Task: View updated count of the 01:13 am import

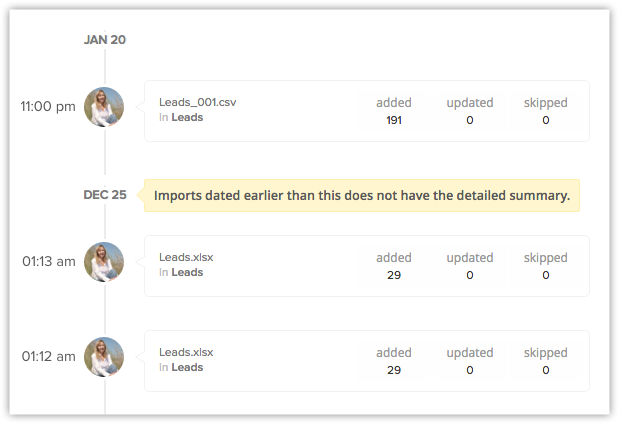Action: pyautogui.click(x=469, y=275)
